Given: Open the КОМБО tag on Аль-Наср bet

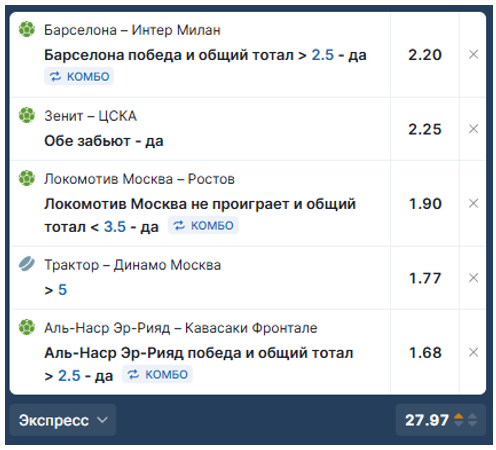Looking at the screenshot, I should pyautogui.click(x=157, y=374).
